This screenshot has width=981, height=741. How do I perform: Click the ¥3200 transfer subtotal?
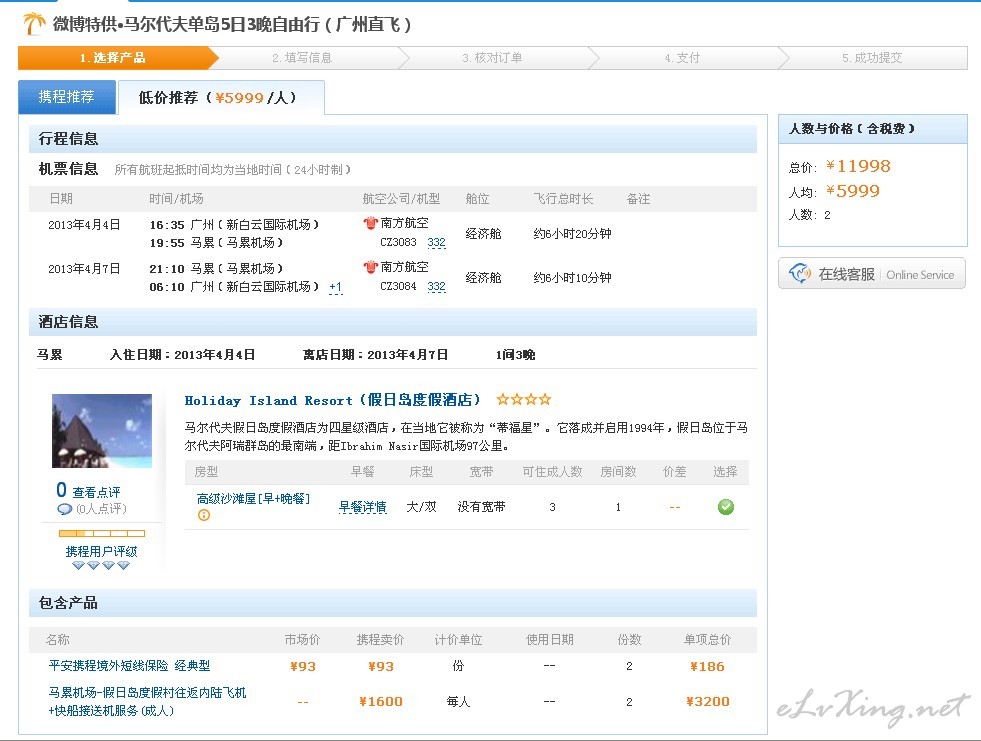[708, 702]
